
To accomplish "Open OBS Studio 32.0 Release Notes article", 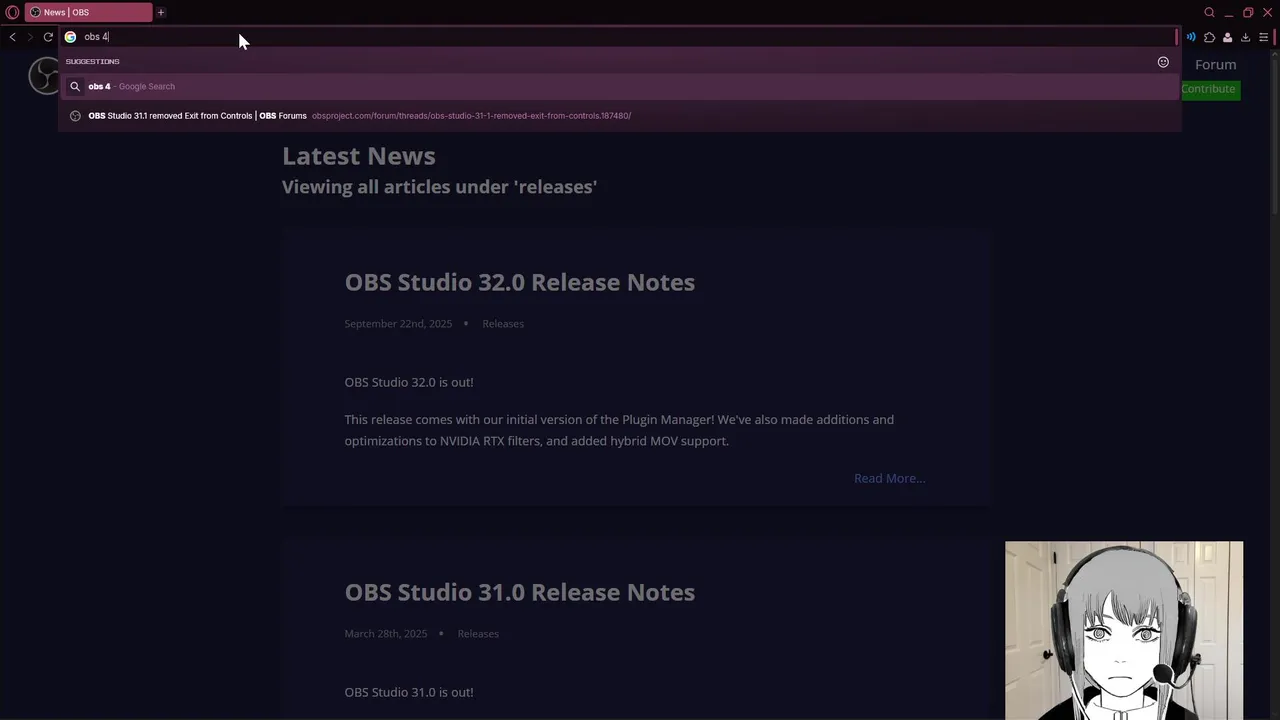I will click(520, 282).
